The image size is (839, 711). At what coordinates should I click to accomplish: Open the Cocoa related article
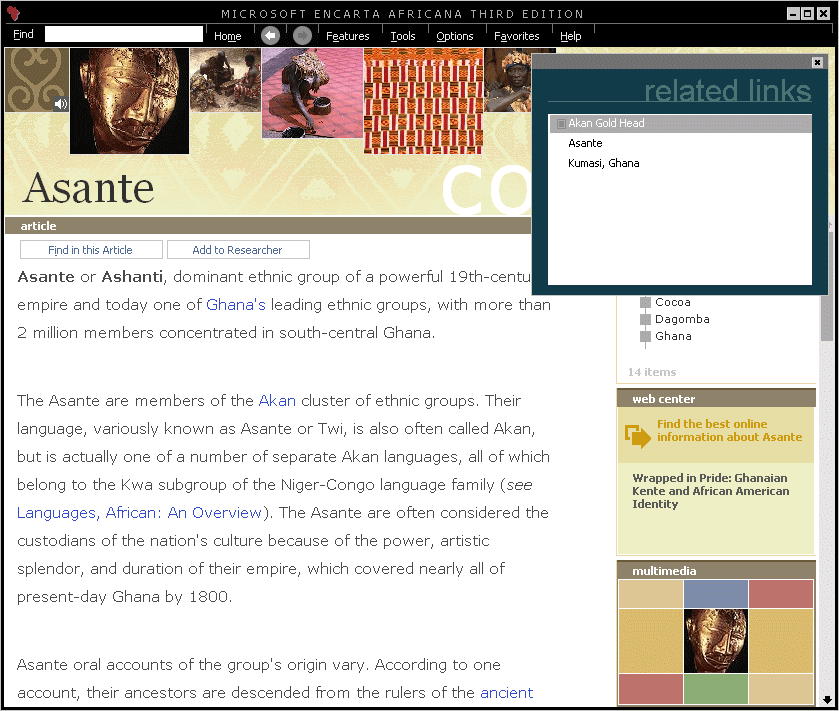point(673,302)
